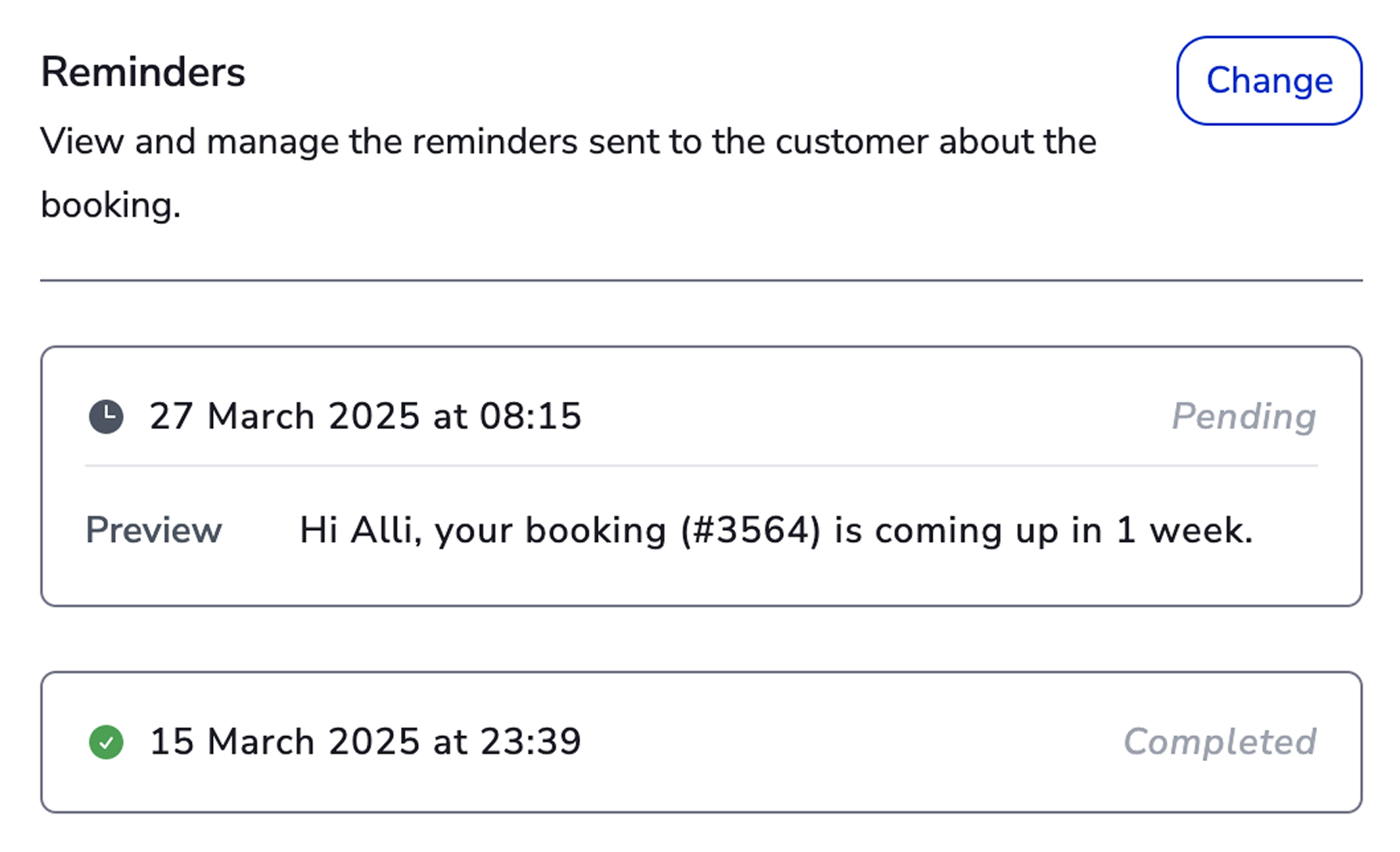Click the Completed status label
Image resolution: width=1400 pixels, height=852 pixels.
[1219, 742]
